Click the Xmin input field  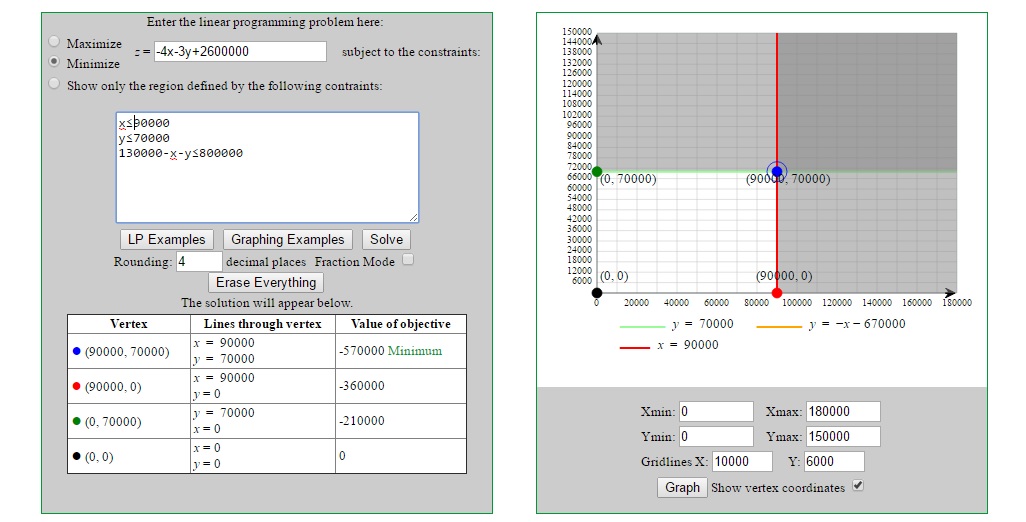[715, 411]
